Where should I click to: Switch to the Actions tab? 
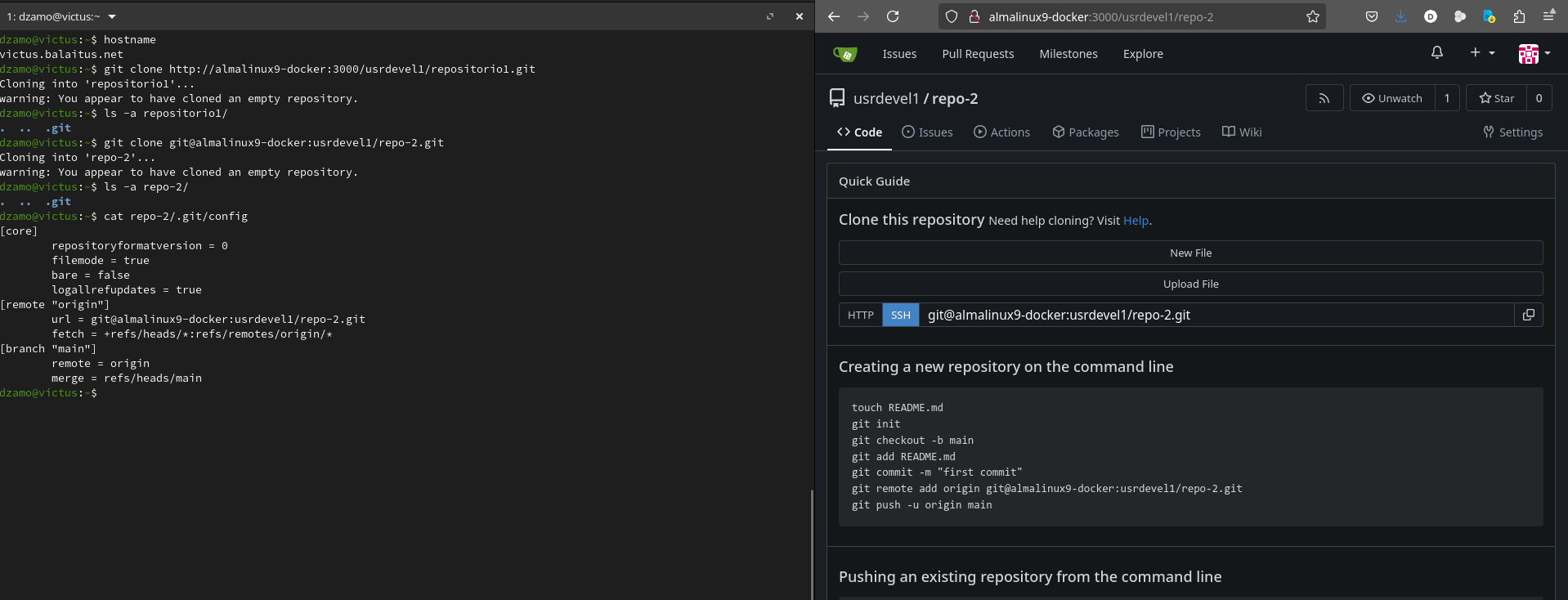[x=1001, y=132]
